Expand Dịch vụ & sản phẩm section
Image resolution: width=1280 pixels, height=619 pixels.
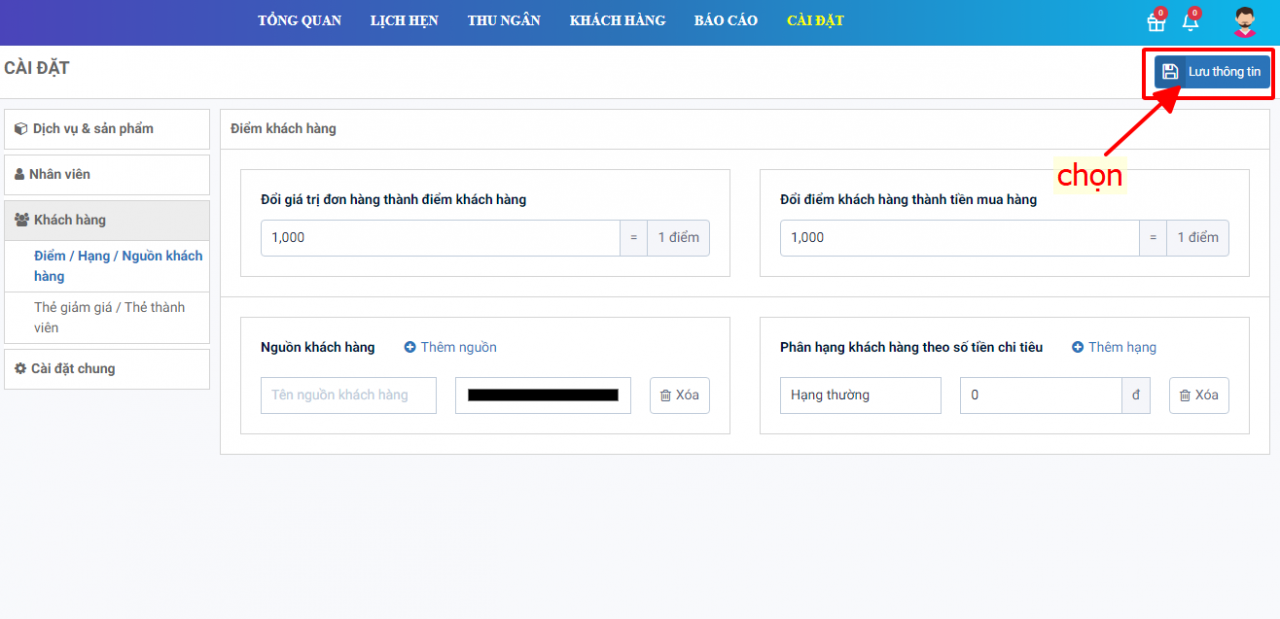coord(107,129)
